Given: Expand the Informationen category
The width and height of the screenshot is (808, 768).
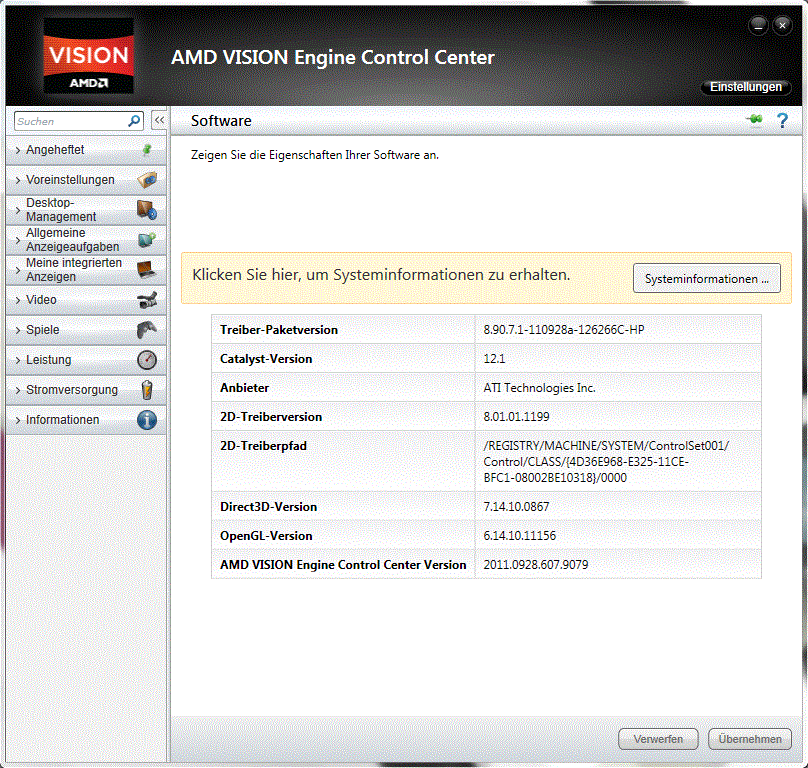Looking at the screenshot, I should tap(86, 420).
